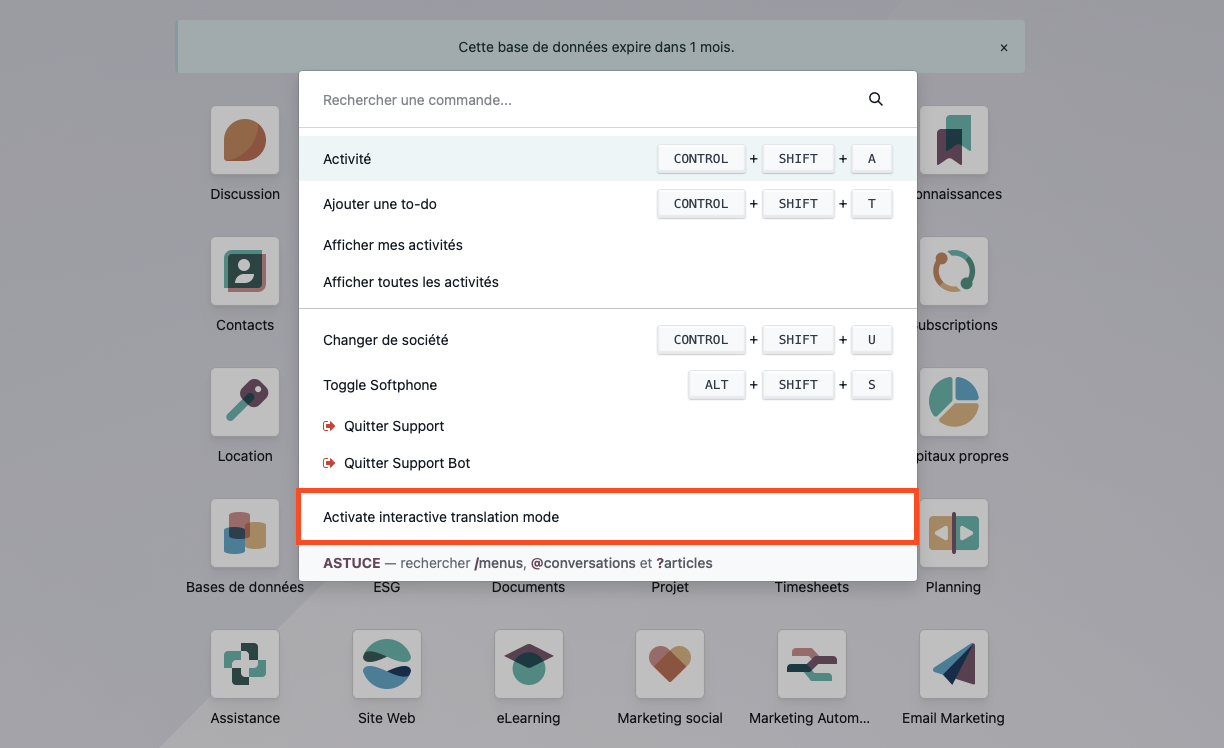Click the Contacts app label
The image size is (1224, 748).
coord(245,325)
